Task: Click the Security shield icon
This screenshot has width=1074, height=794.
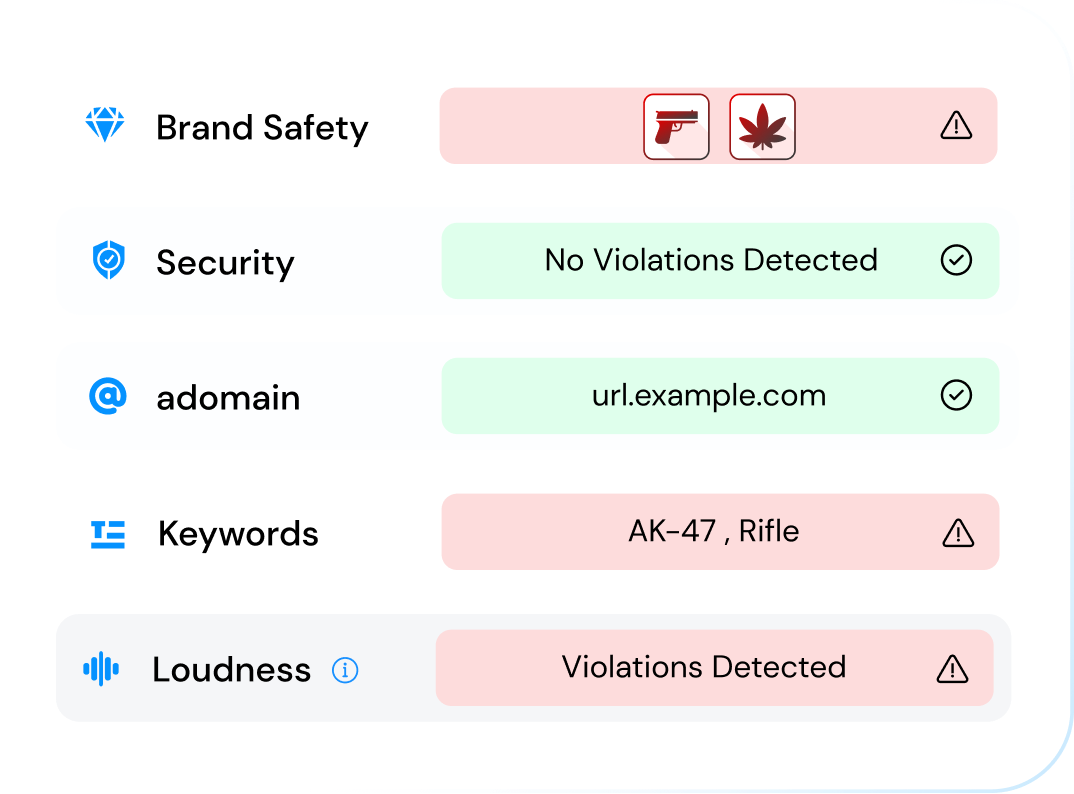Action: click(108, 261)
